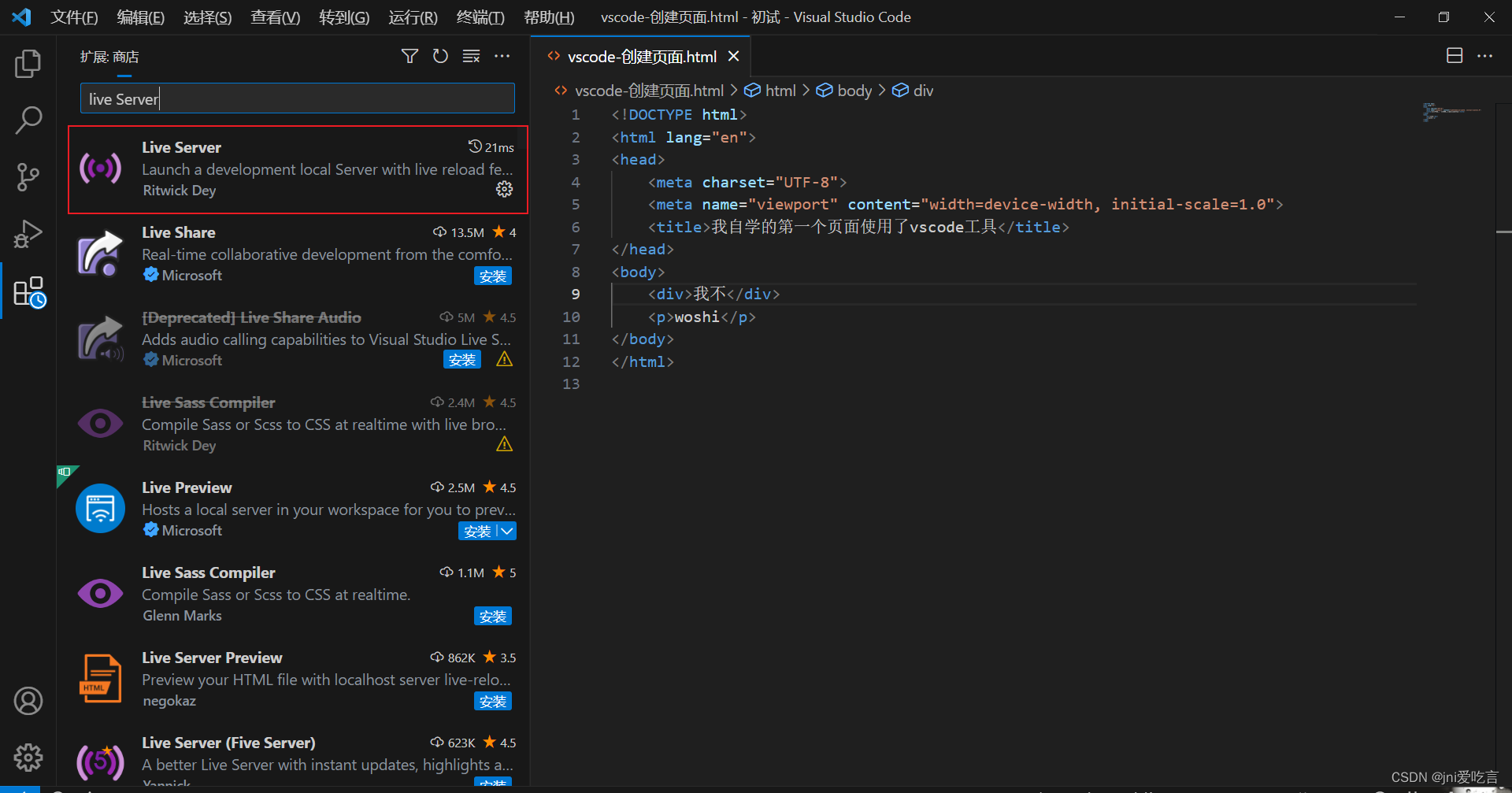Refresh the extensions list
This screenshot has width=1512, height=793.
[440, 56]
